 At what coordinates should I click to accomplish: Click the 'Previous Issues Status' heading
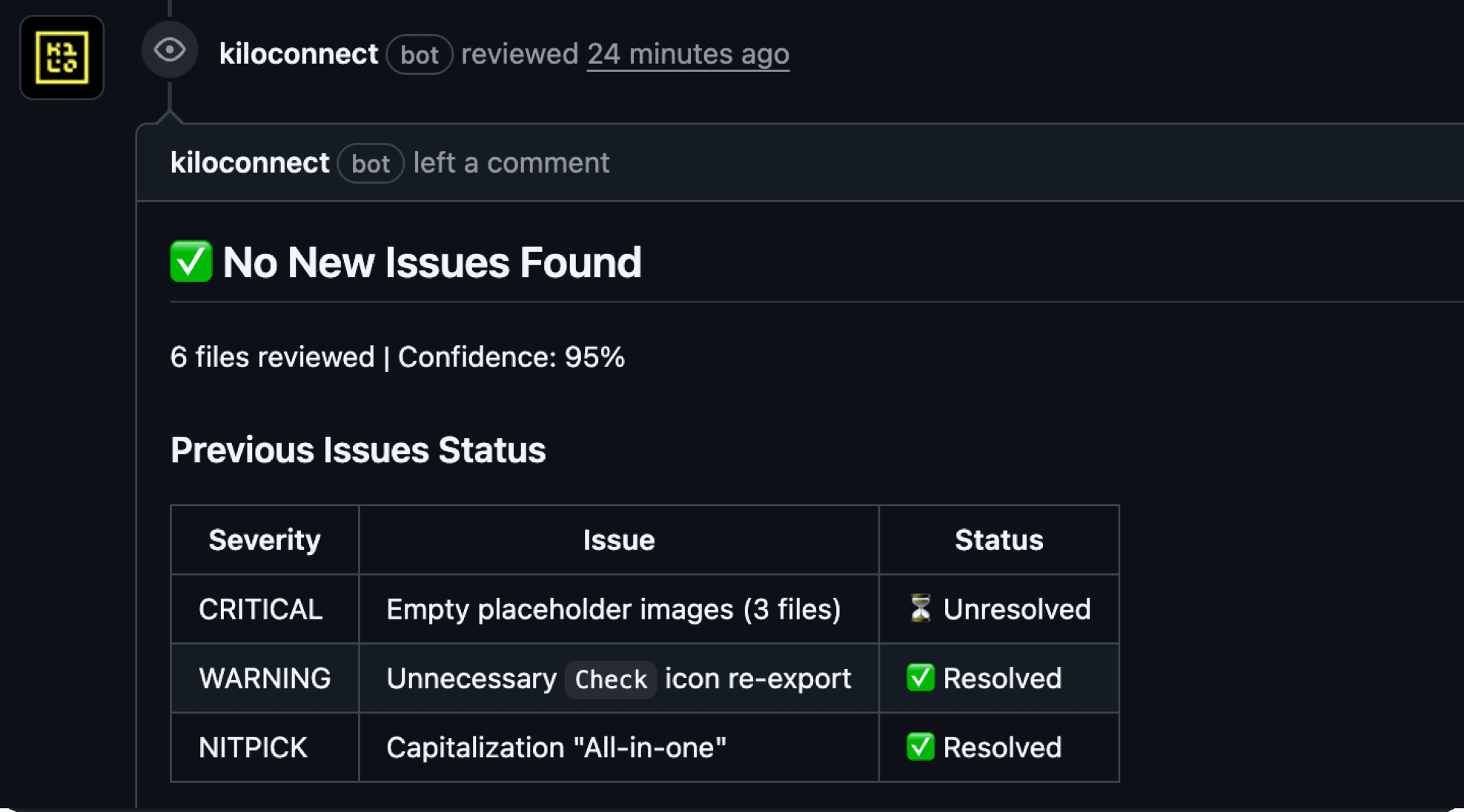pos(358,450)
